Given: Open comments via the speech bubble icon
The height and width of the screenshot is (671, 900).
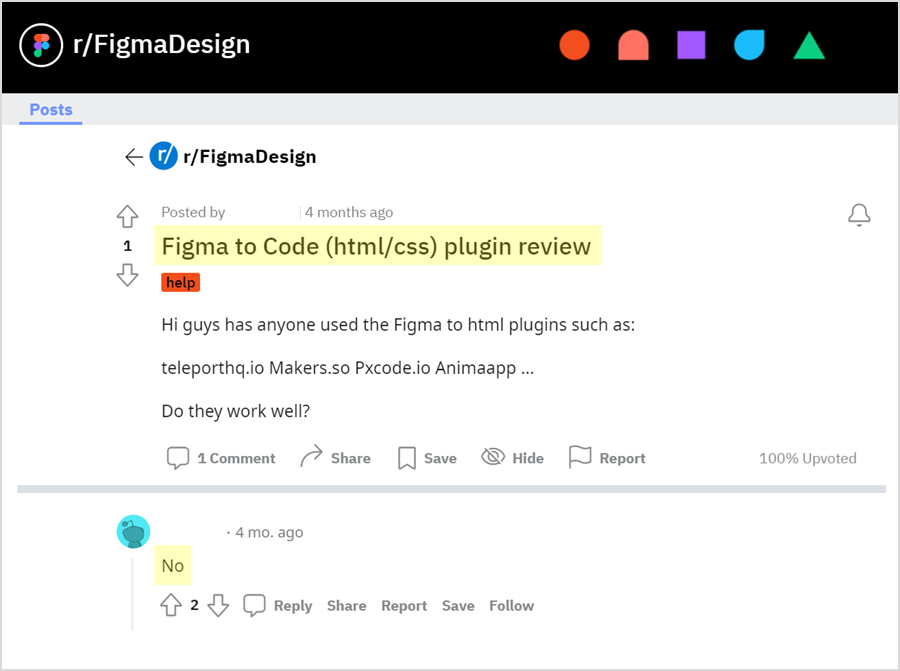Looking at the screenshot, I should click(178, 457).
